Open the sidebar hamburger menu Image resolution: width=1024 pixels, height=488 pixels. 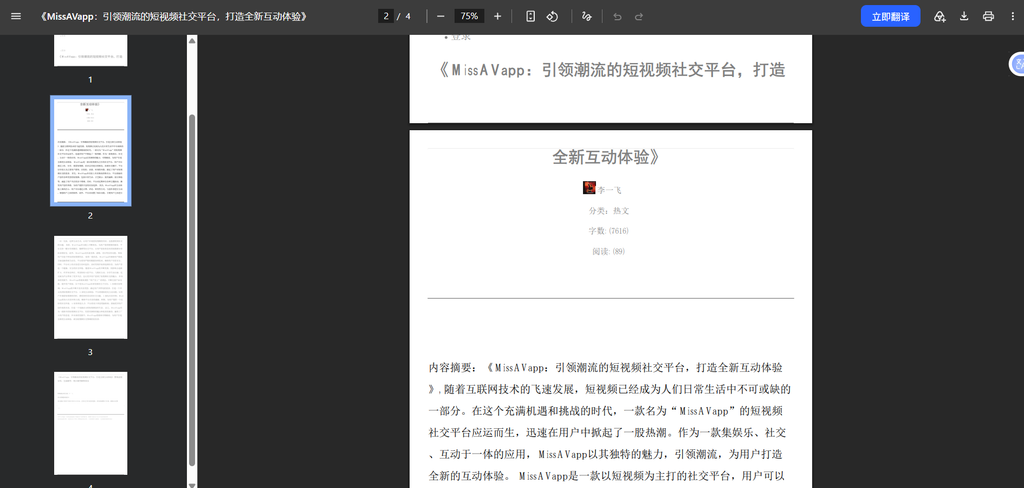[16, 16]
